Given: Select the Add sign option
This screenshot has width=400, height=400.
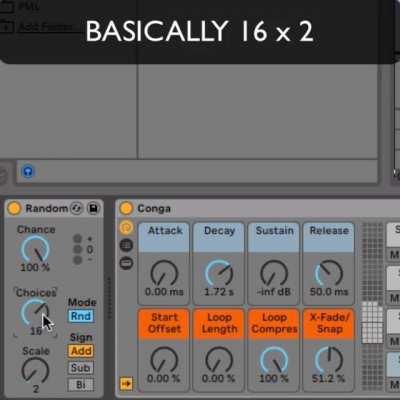Looking at the screenshot, I should pos(81,351).
